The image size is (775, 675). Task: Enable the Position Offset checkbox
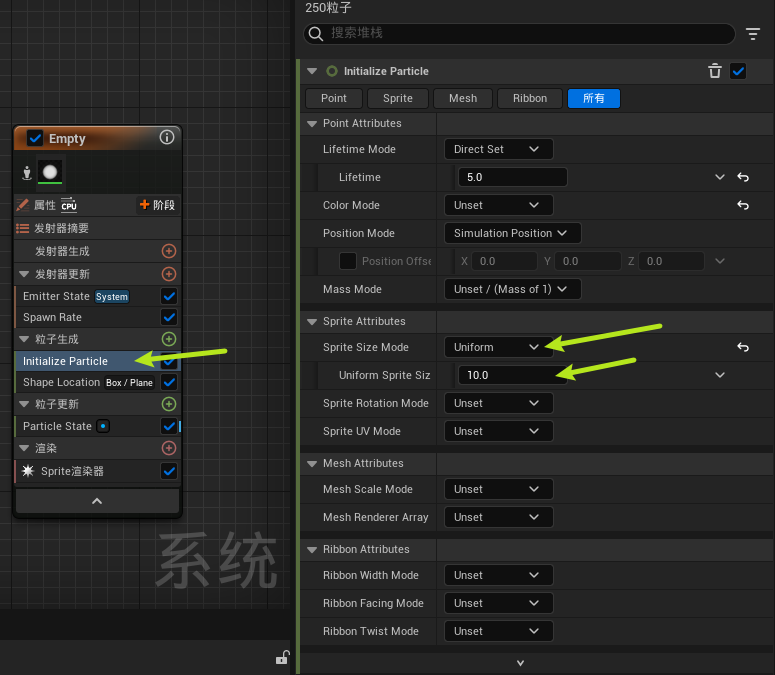coord(348,261)
